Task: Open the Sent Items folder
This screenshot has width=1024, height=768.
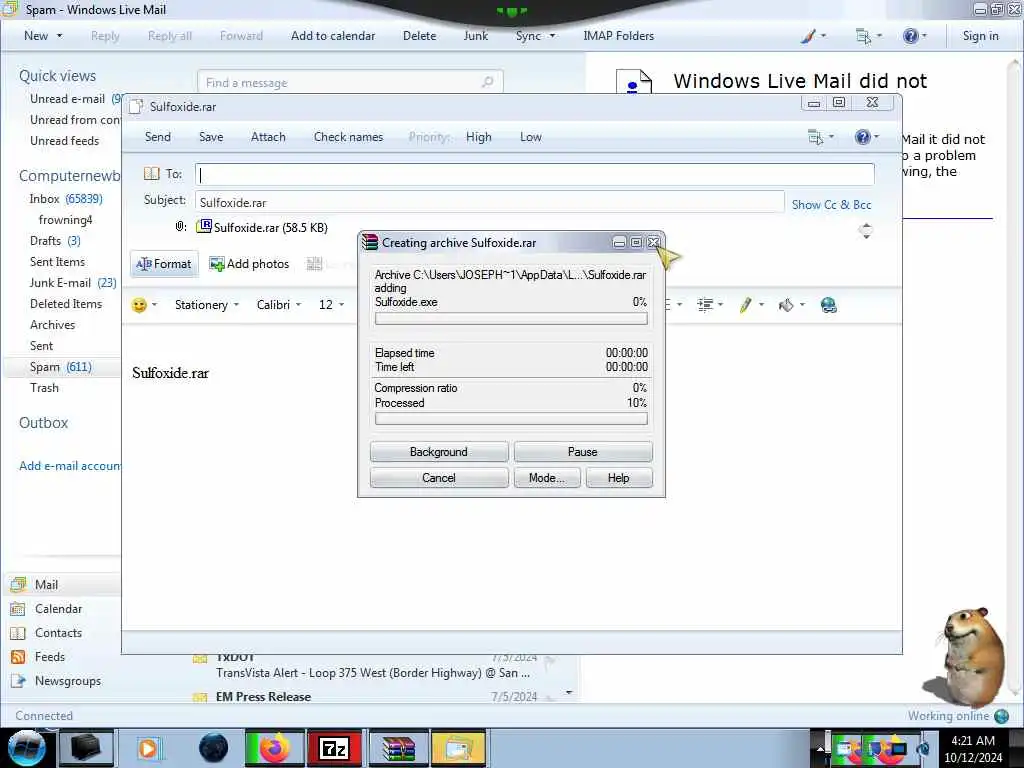Action: (x=57, y=262)
